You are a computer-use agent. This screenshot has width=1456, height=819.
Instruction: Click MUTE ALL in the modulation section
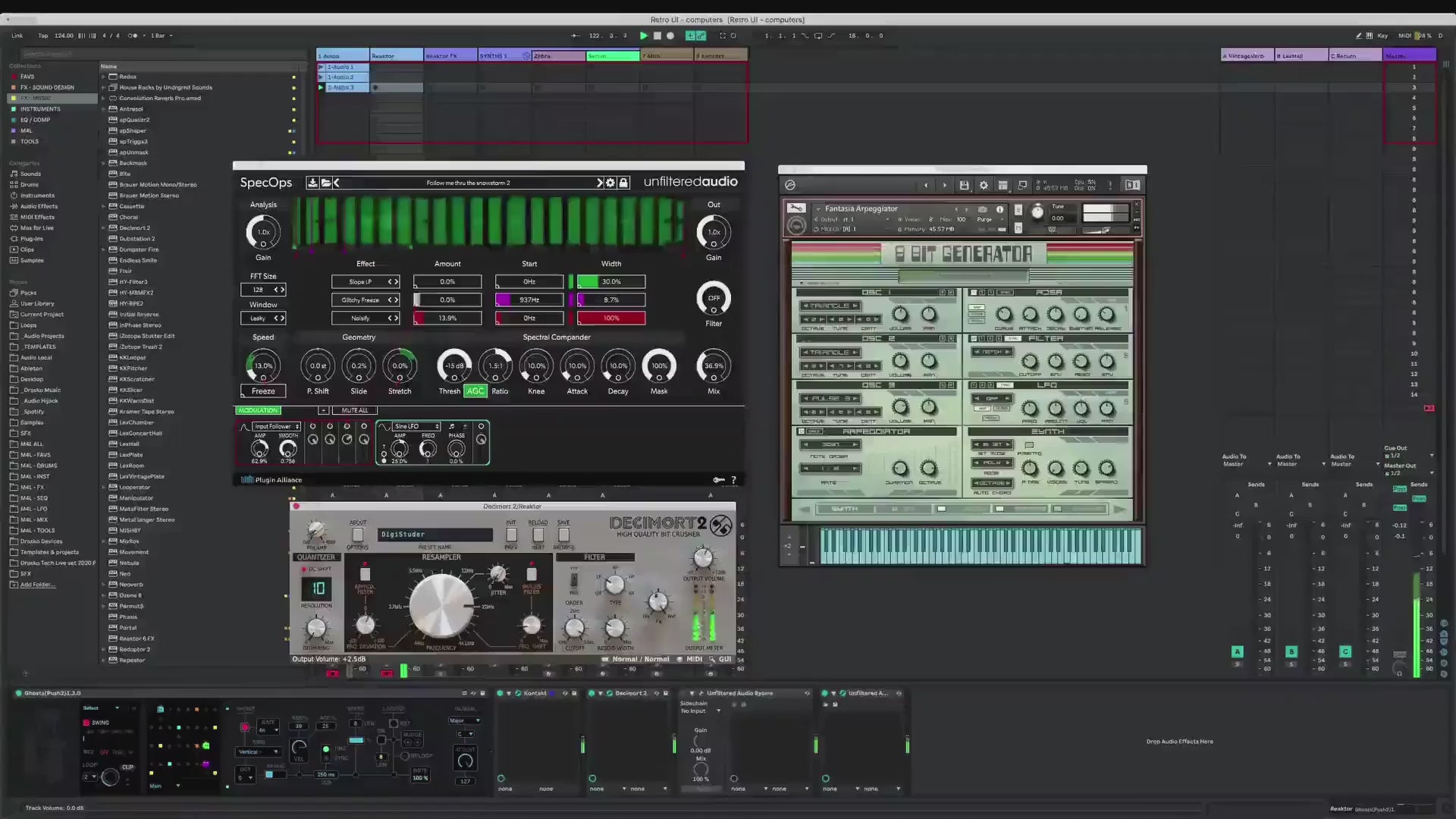tap(354, 410)
